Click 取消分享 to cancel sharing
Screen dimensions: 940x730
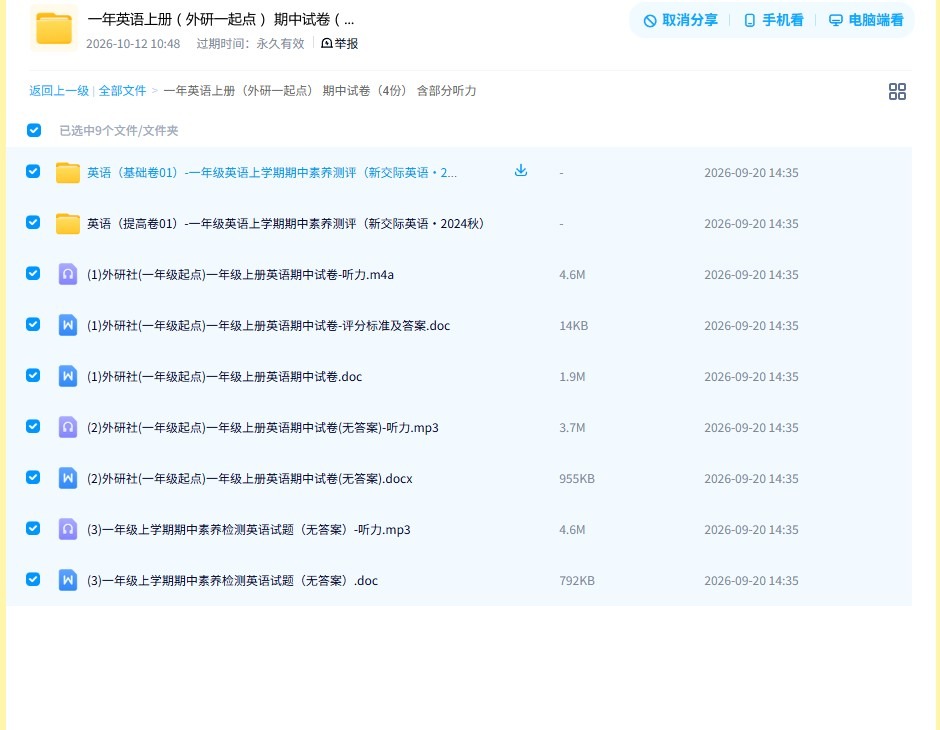(680, 20)
